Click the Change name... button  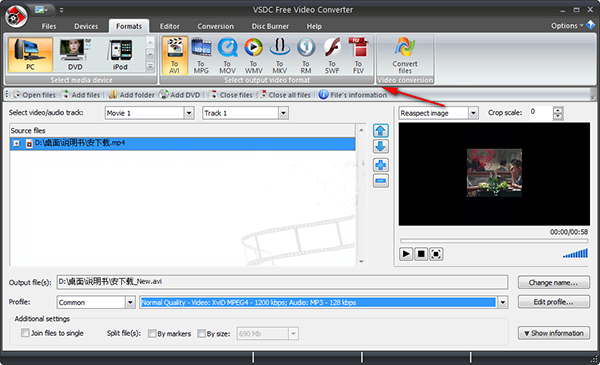554,283
